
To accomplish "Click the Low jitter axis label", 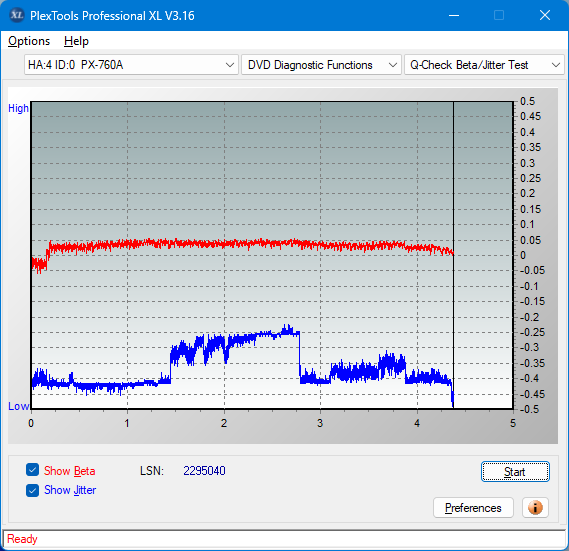I will click(x=19, y=406).
